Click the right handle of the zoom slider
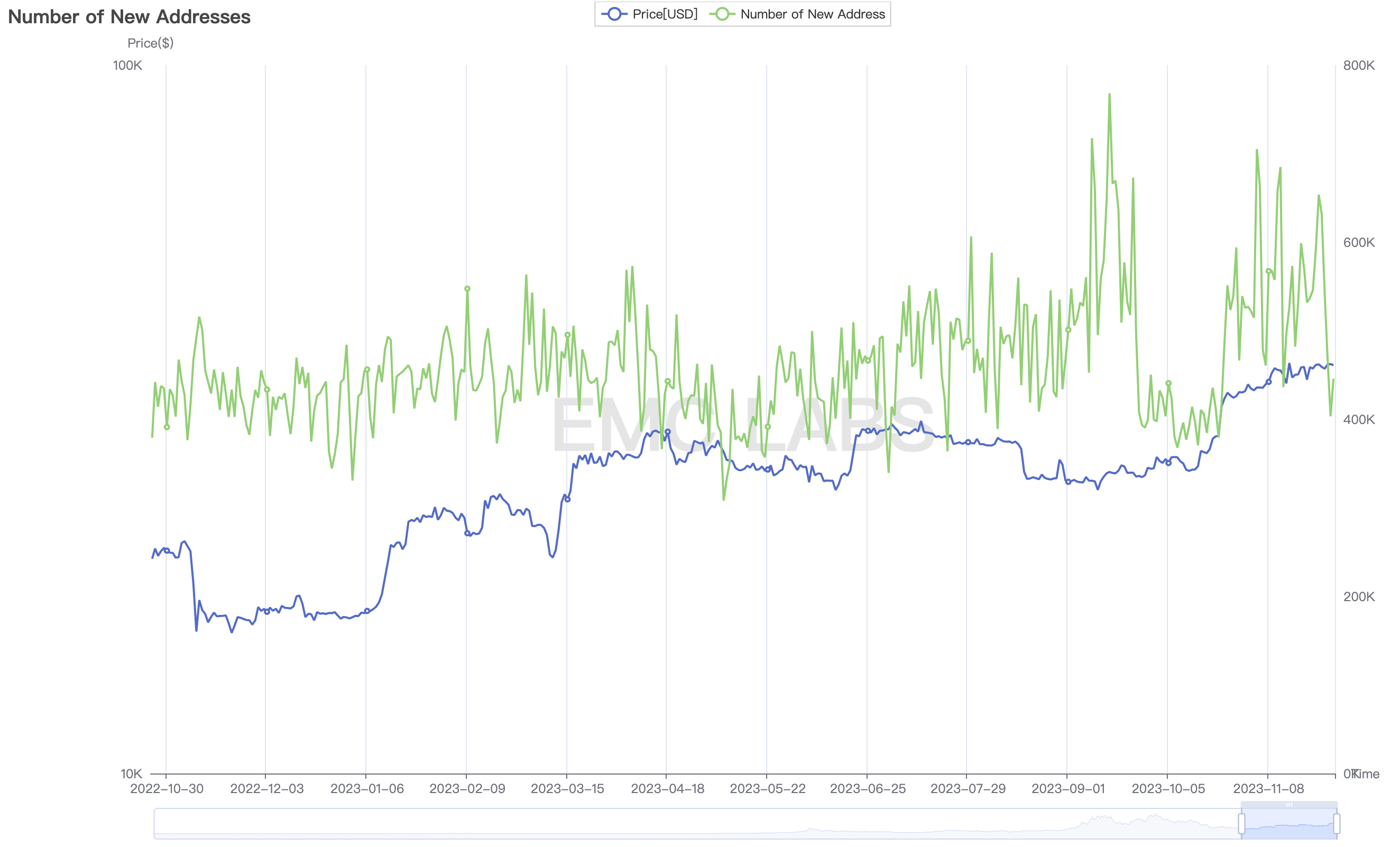Screen dimensions: 1400x847 point(1337,823)
